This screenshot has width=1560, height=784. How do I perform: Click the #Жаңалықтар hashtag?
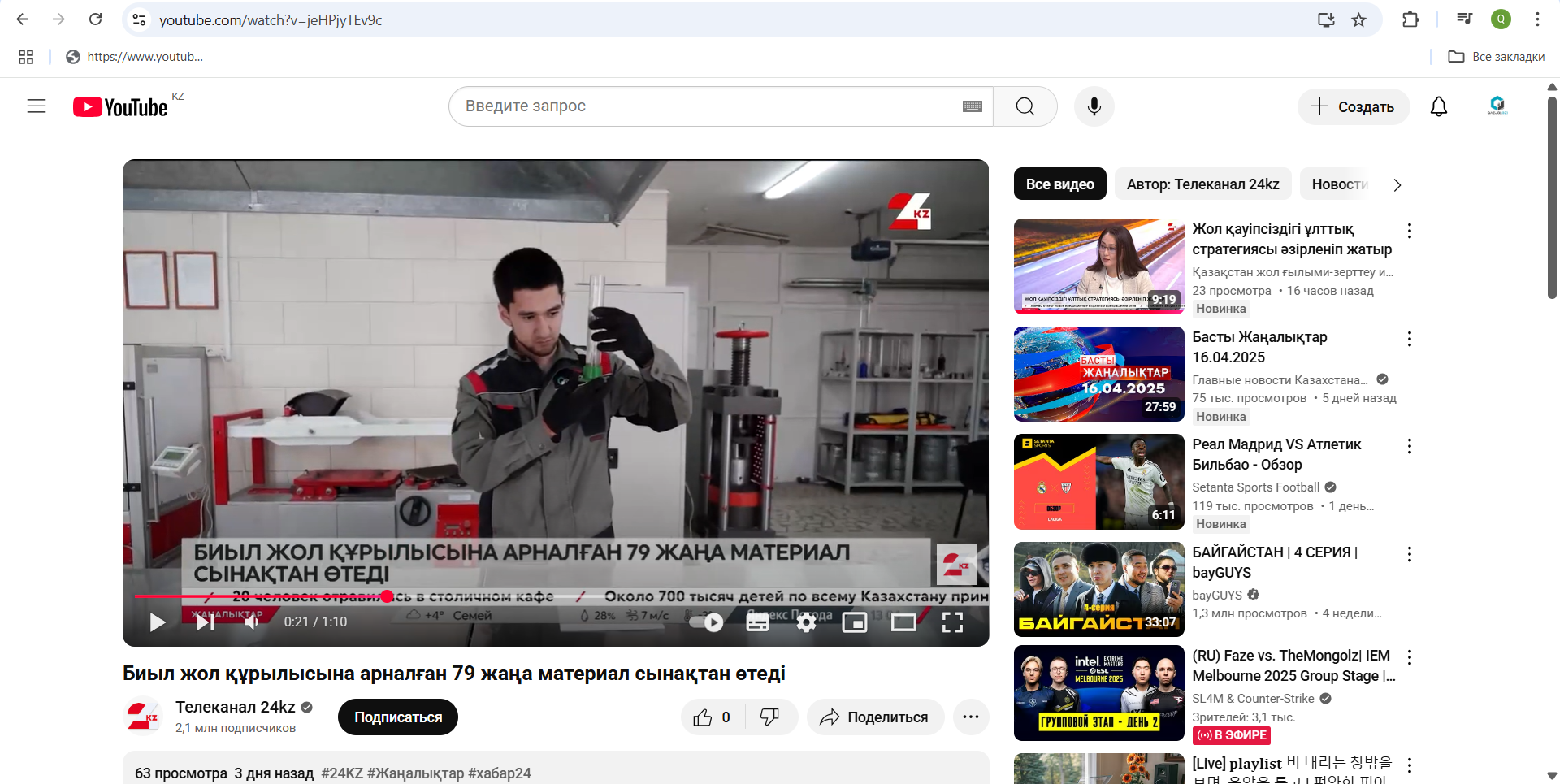[x=415, y=773]
